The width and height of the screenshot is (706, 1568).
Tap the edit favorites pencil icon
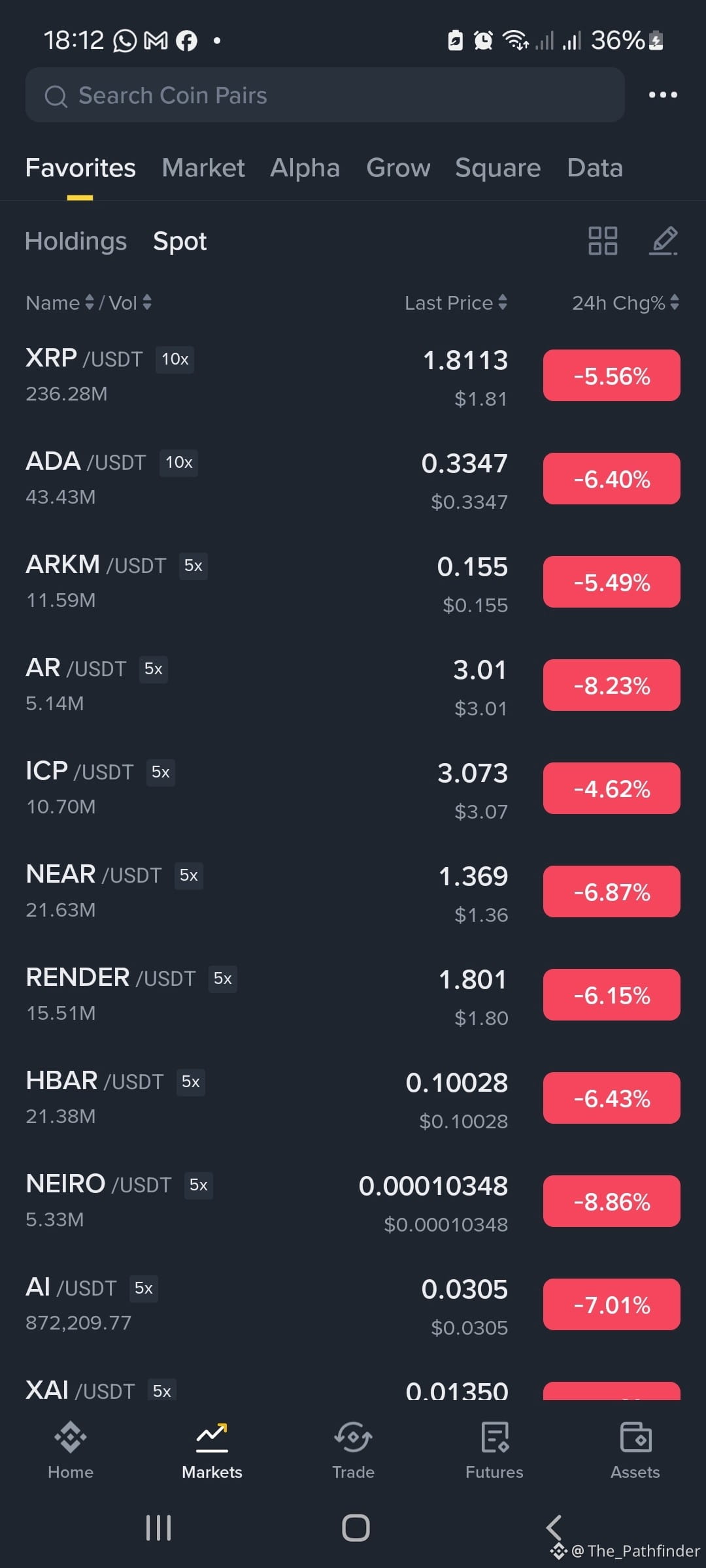[x=663, y=240]
